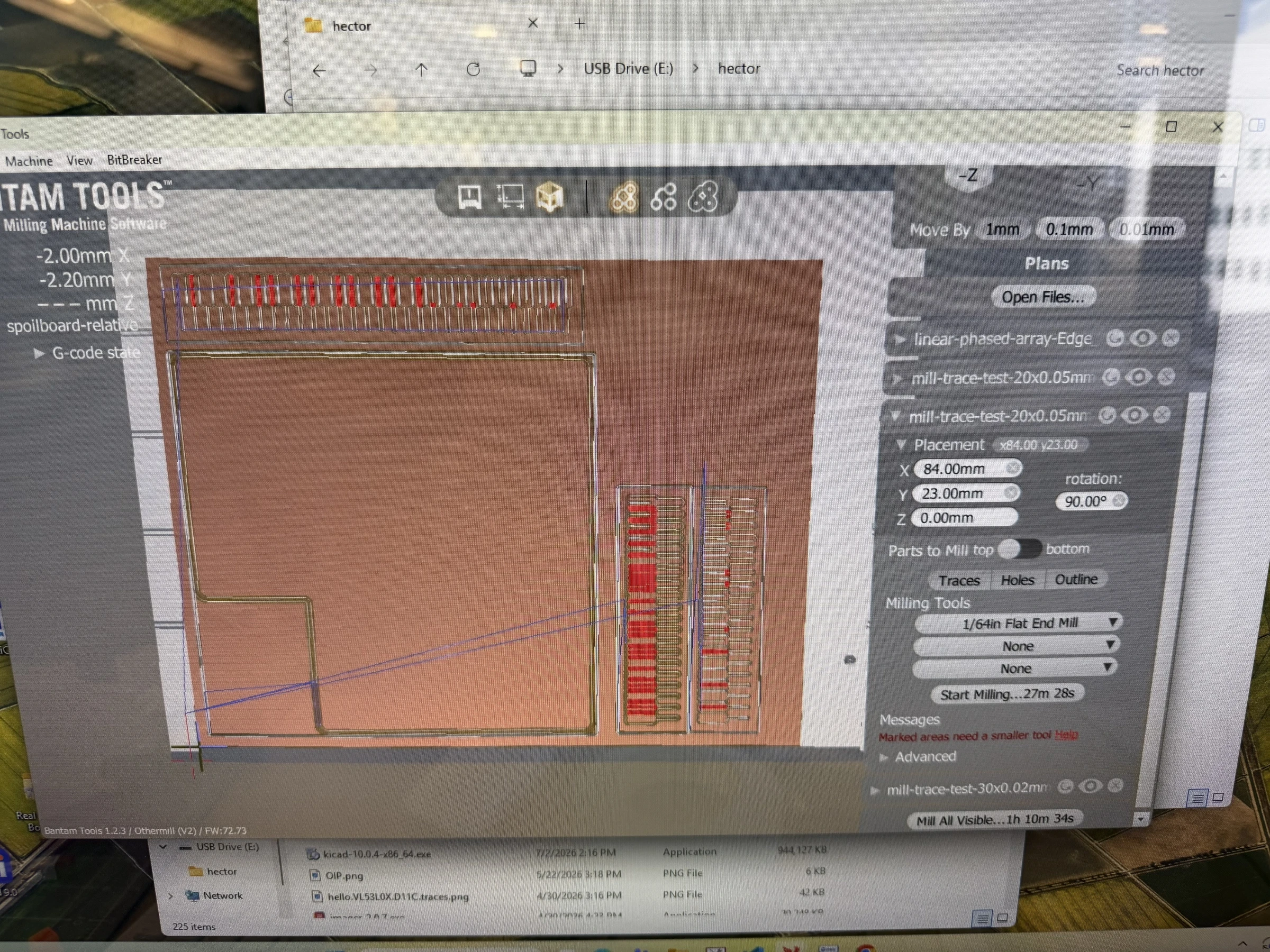Open the 1/64in Flat End Mill dropdown
This screenshot has height=952, width=1270.
[1019, 623]
